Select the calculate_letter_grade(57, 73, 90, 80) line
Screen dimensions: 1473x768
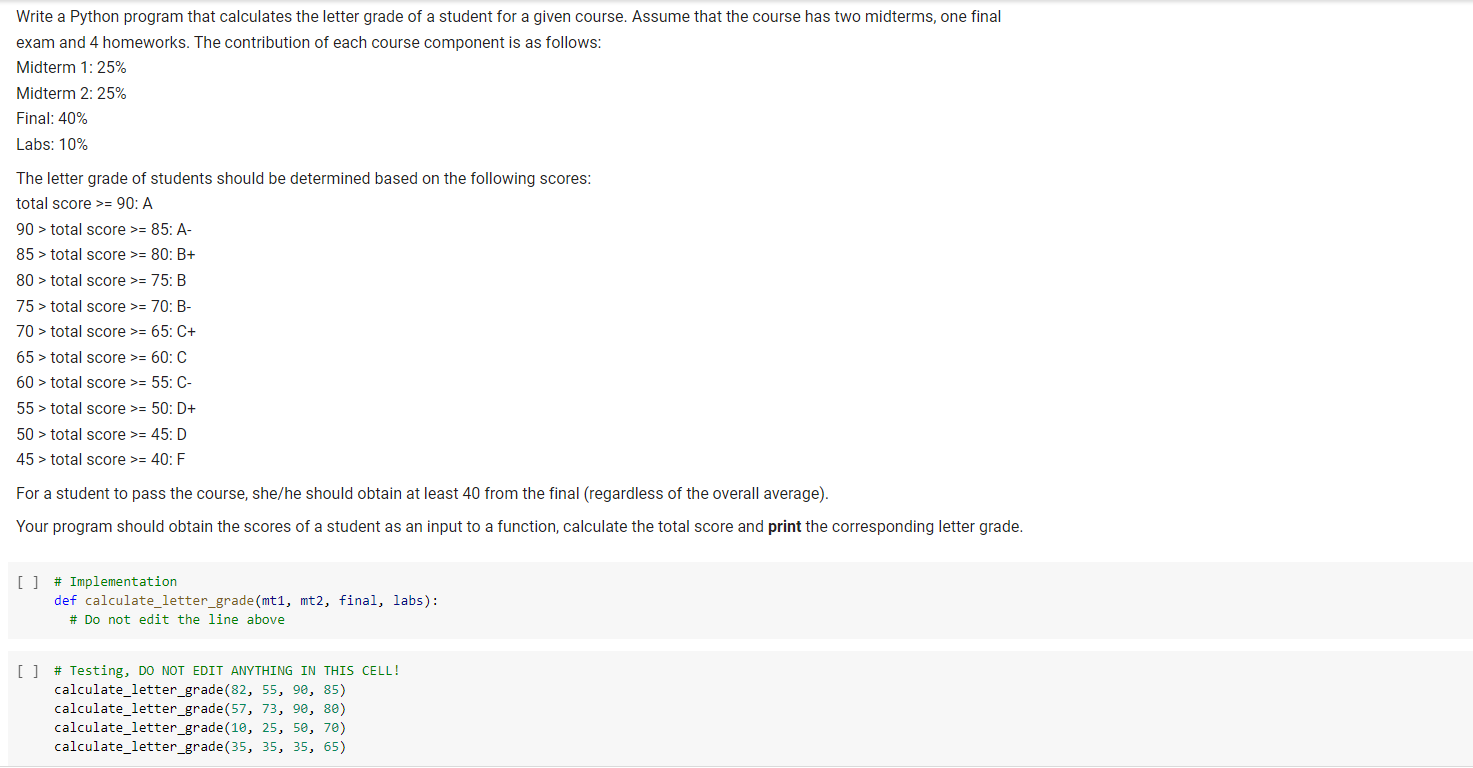click(200, 709)
